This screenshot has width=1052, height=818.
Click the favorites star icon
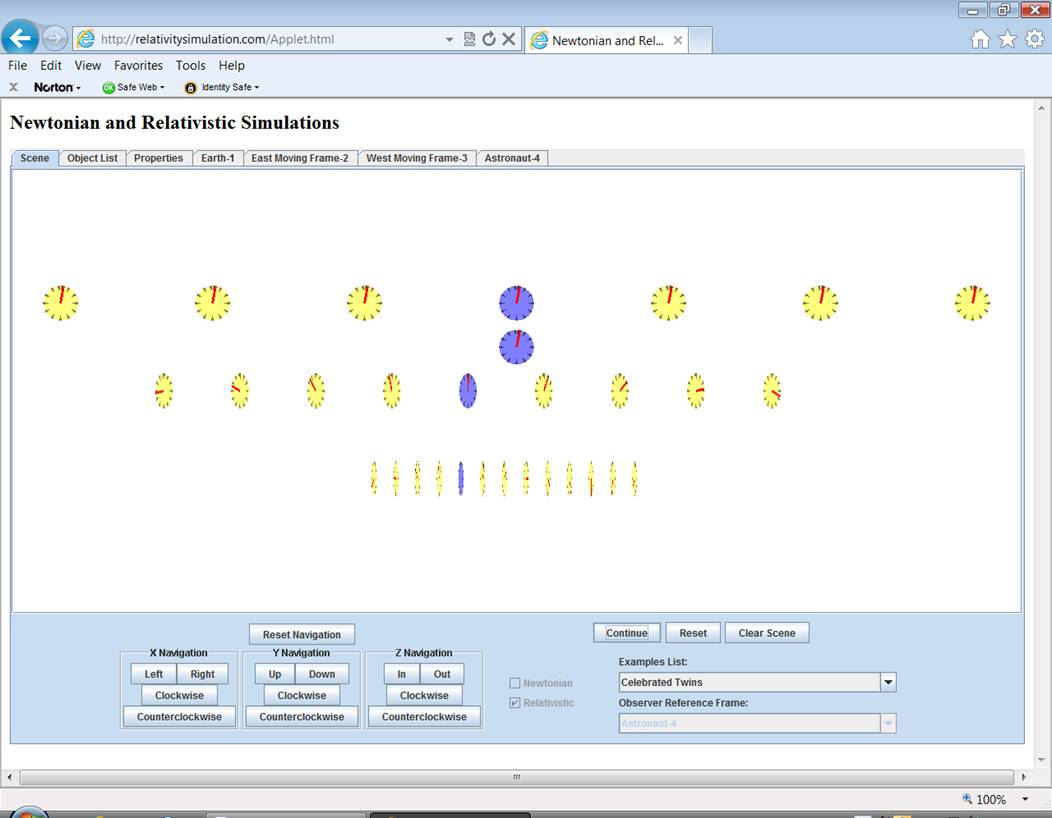(1007, 39)
